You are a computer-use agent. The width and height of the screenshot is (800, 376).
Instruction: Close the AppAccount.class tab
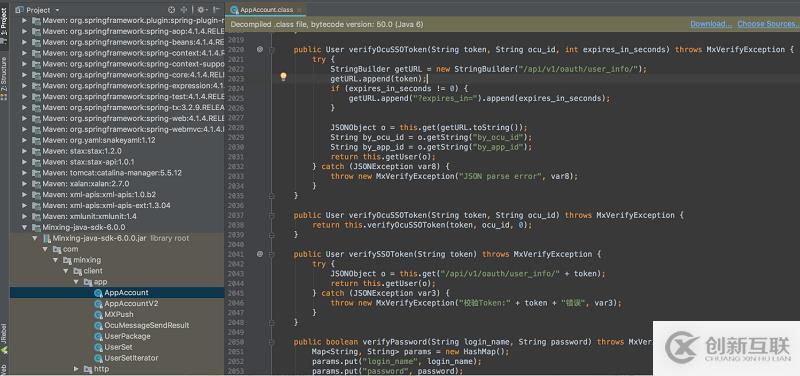(299, 10)
